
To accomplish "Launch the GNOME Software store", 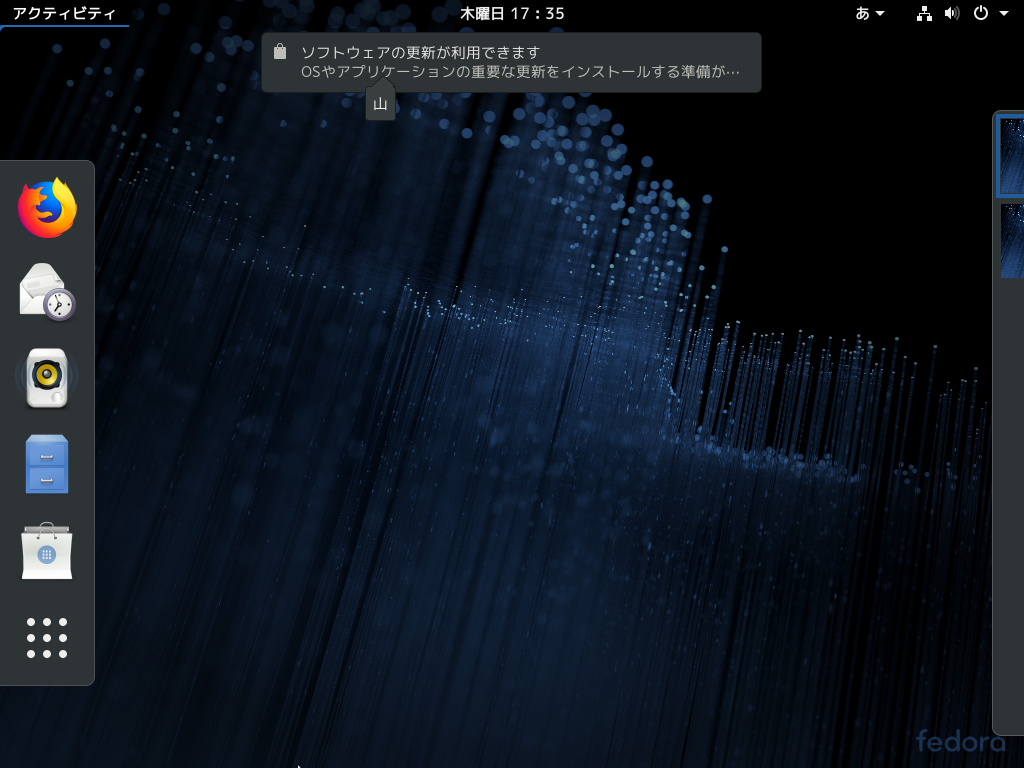I will (47, 551).
